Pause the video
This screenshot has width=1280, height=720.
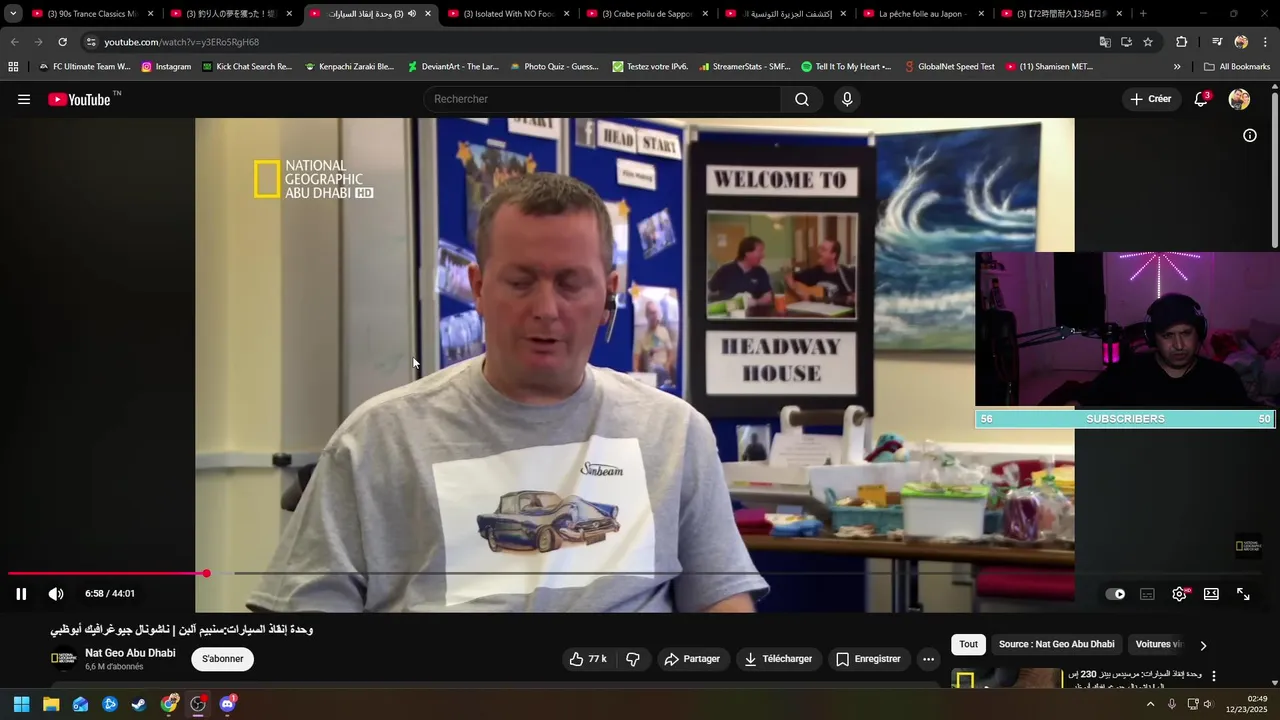coord(21,594)
